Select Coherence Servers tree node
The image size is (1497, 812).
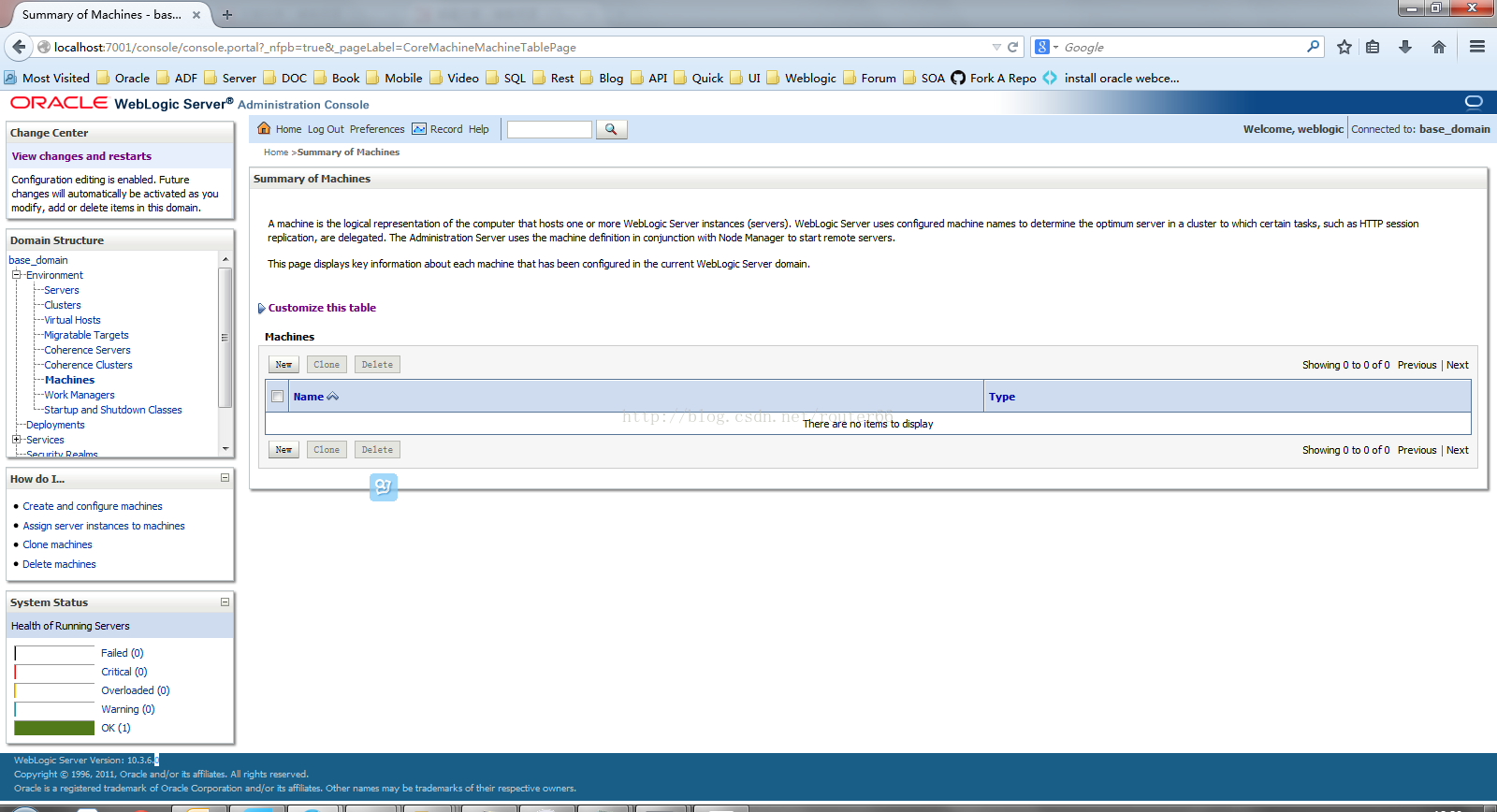(87, 350)
